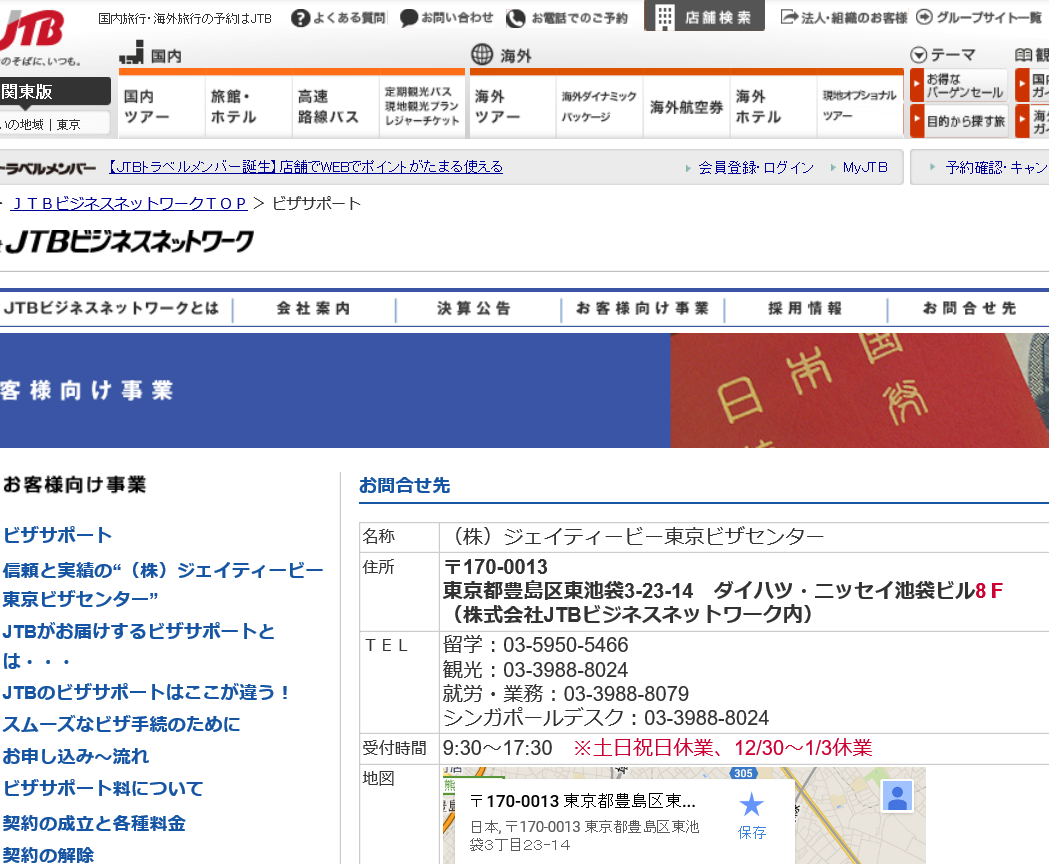The width and height of the screenshot is (1049, 864).
Task: Open 国内ツアー menu item
Action: pos(162,107)
